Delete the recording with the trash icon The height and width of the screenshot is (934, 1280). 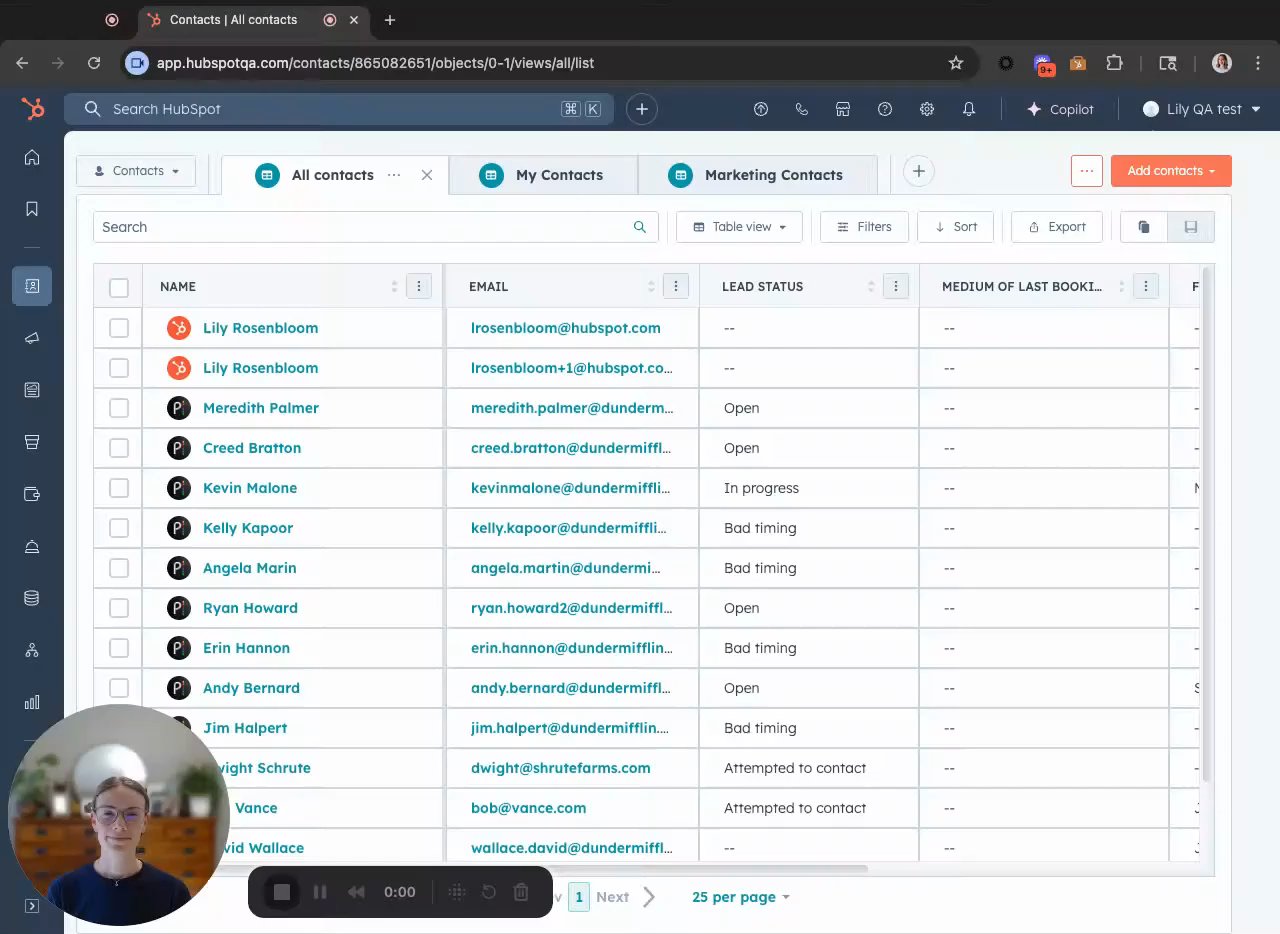tap(521, 892)
